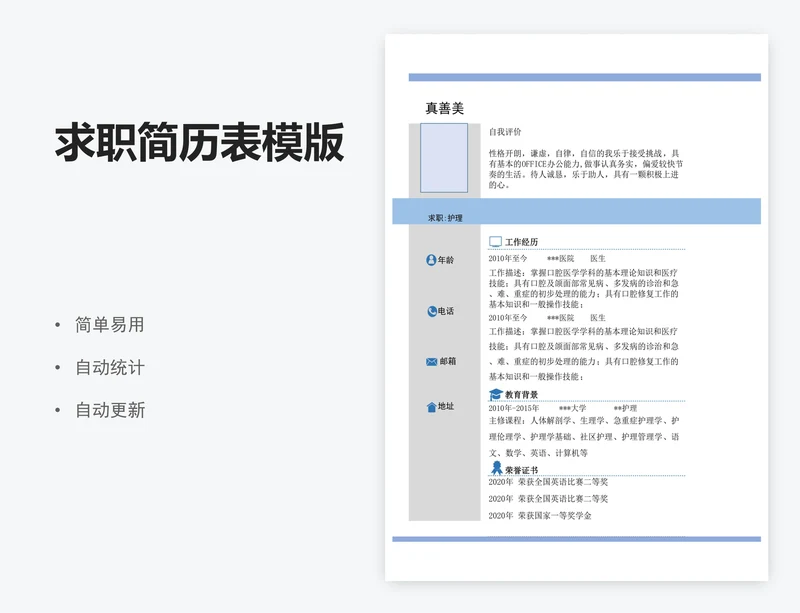800x613 pixels.
Task: Click the 教育背景 section heading
Action: 521,395
